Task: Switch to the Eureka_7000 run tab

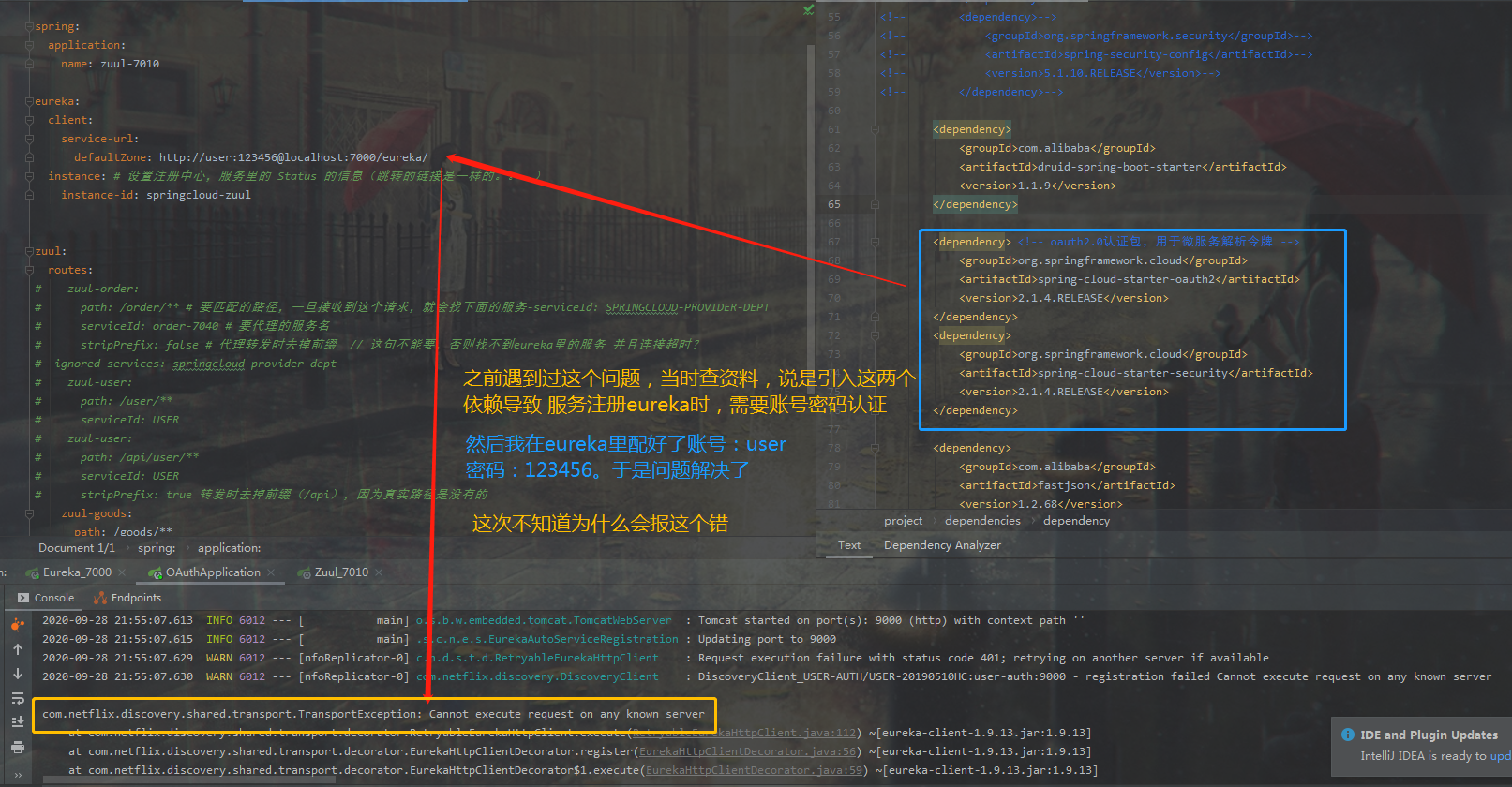Action: pos(76,572)
